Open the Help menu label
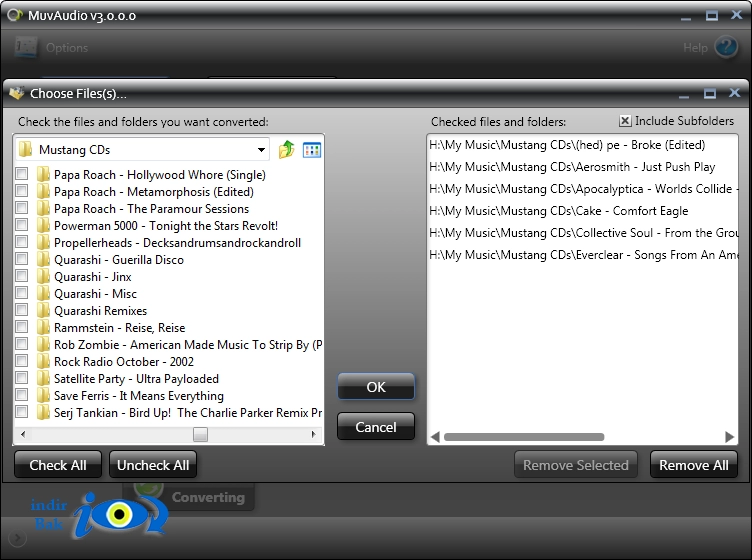 pyautogui.click(x=695, y=47)
